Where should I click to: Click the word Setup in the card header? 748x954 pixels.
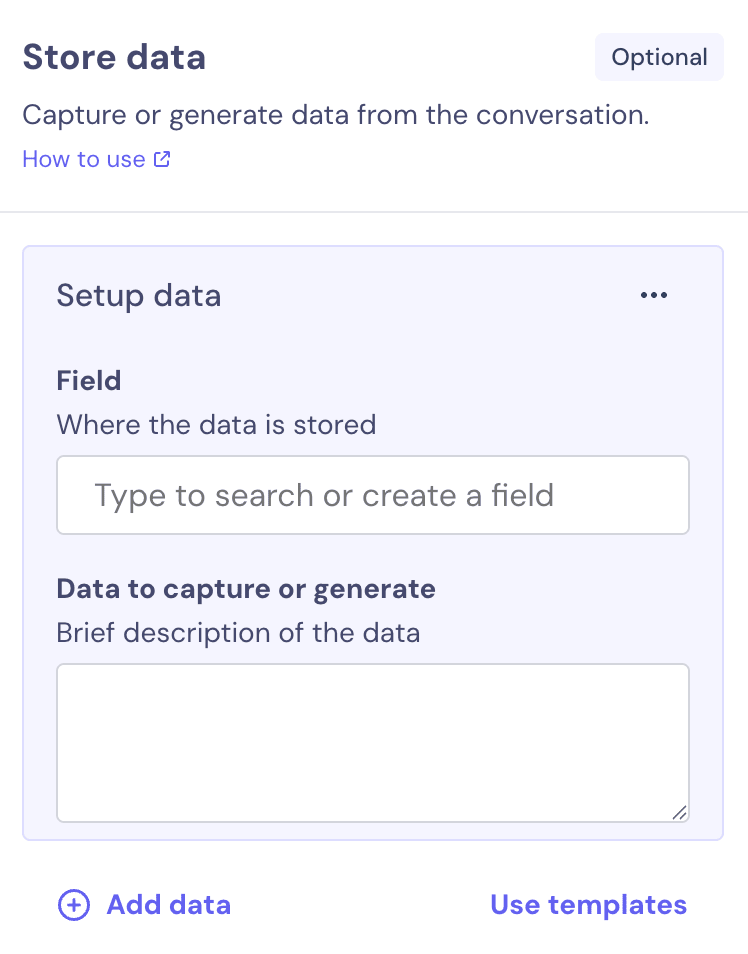[96, 295]
